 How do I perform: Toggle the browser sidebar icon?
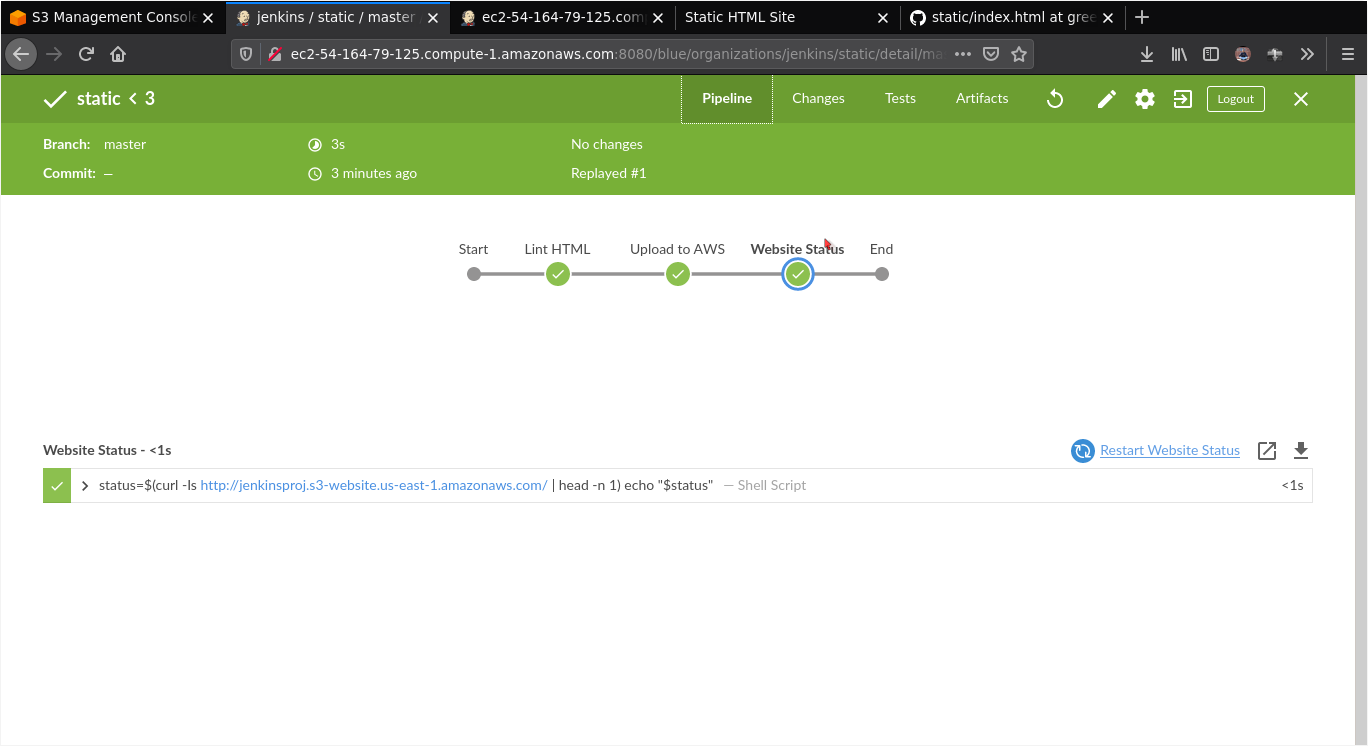click(1211, 54)
